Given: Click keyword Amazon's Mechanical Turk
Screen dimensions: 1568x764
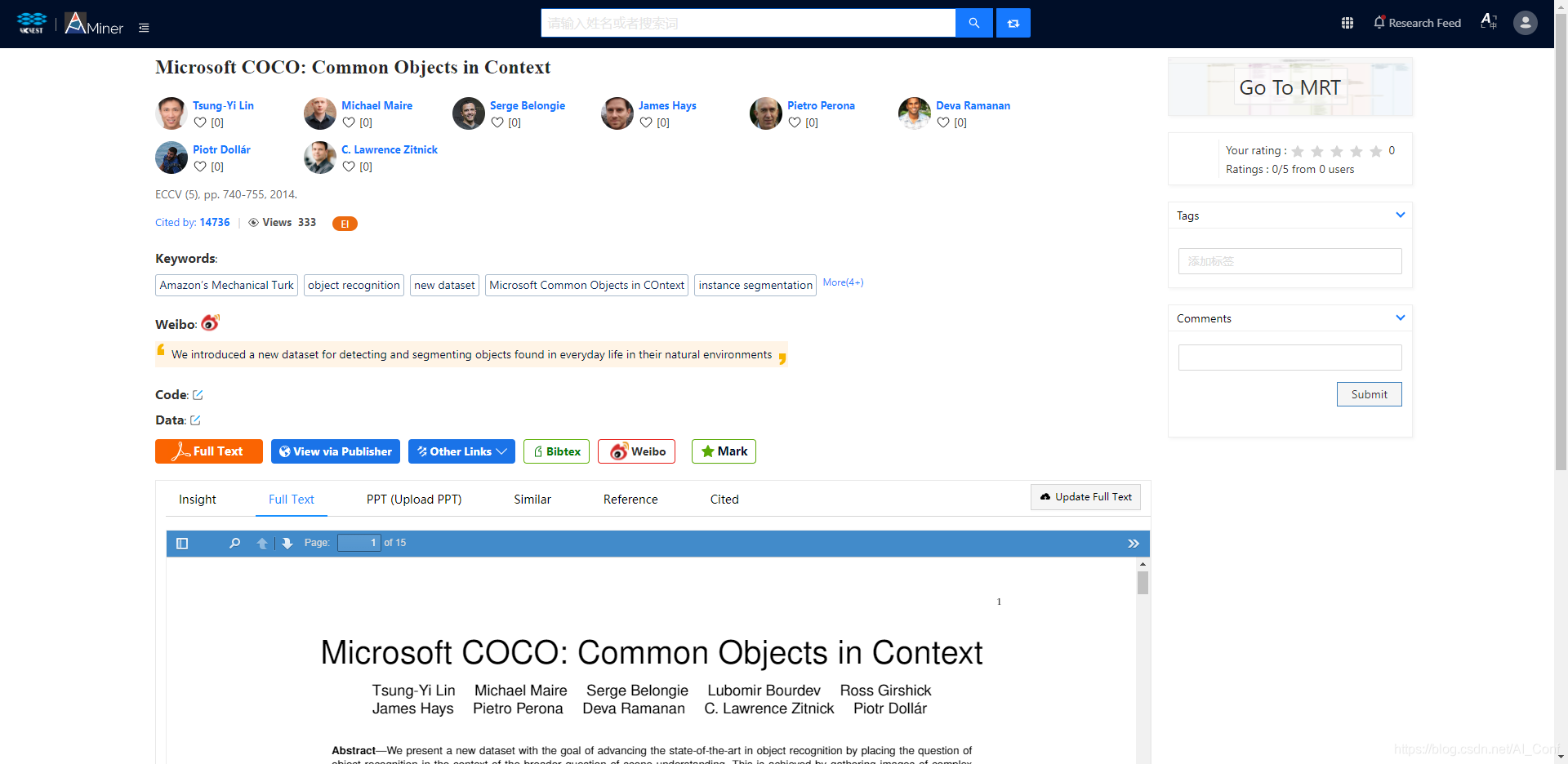Looking at the screenshot, I should (226, 285).
